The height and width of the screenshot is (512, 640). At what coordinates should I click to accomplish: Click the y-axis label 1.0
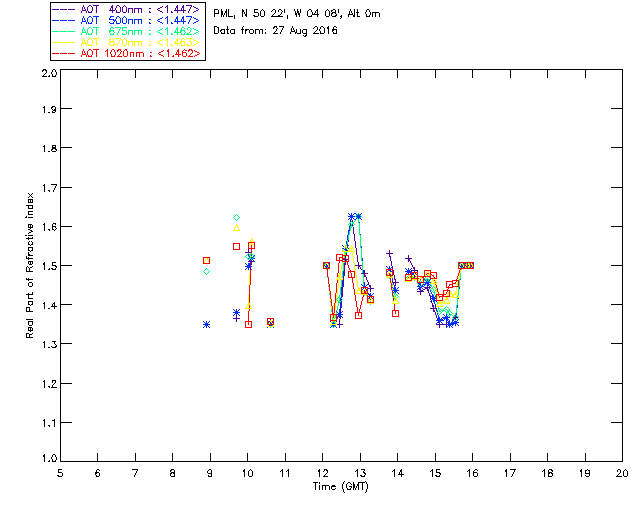pyautogui.click(x=49, y=459)
